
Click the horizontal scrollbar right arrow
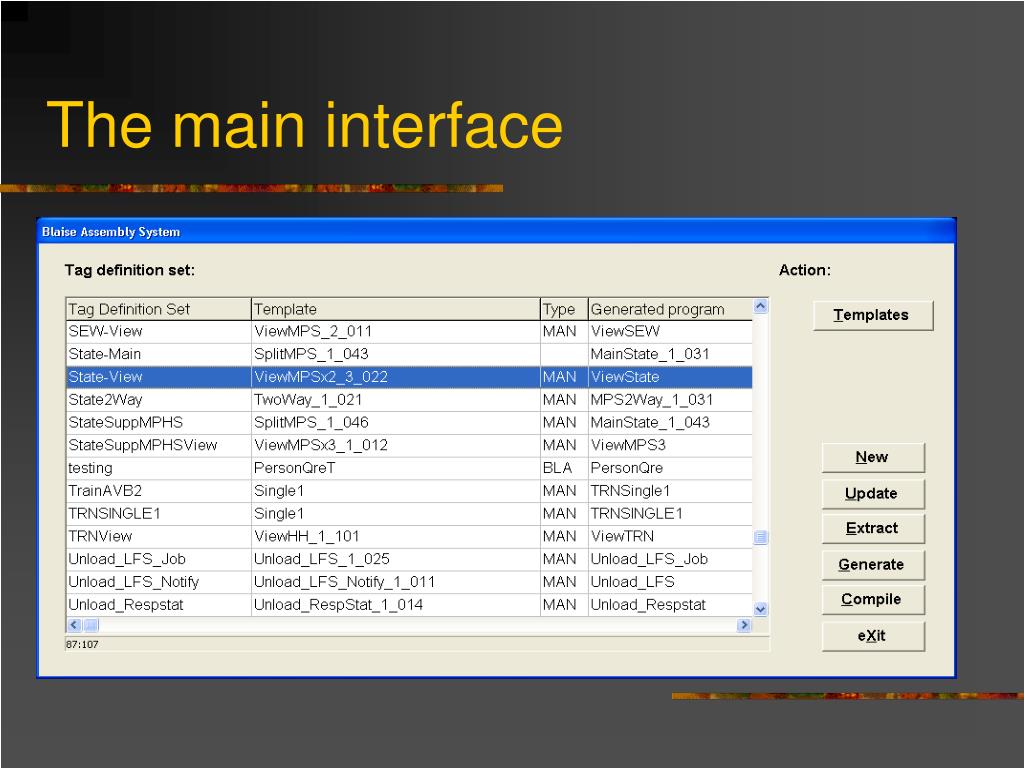(x=743, y=625)
